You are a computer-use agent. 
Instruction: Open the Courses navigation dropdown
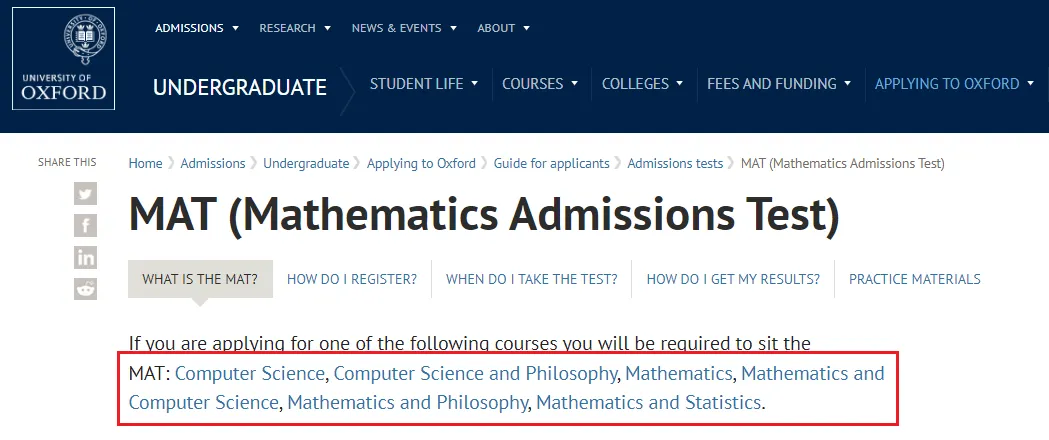pos(540,84)
